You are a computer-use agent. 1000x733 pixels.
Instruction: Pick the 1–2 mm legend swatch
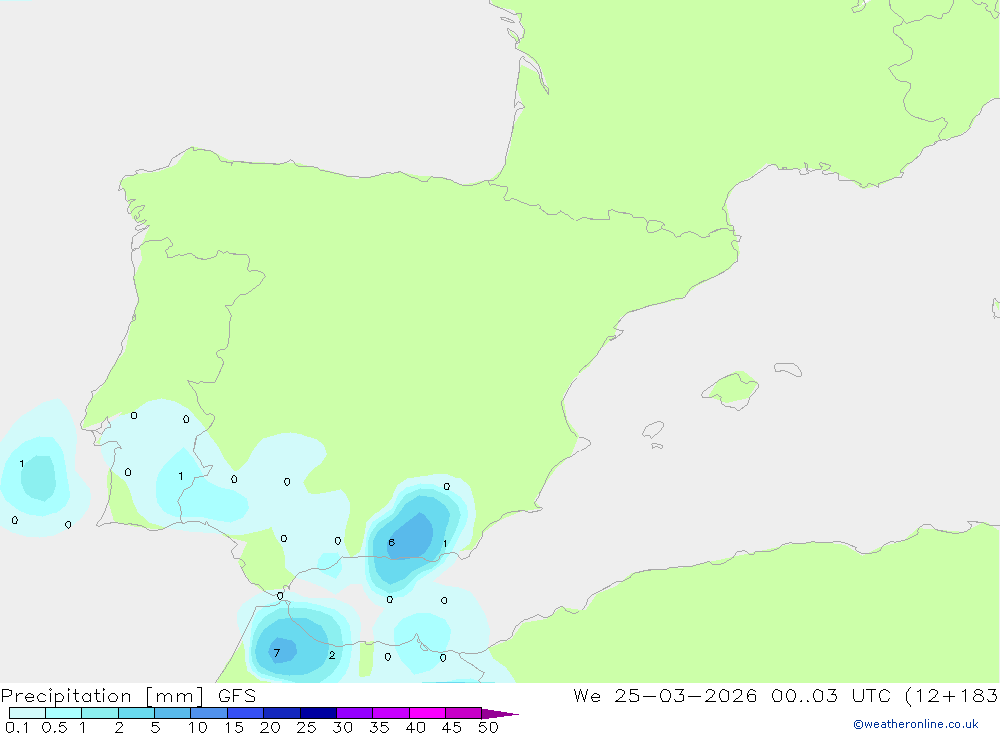(100, 713)
